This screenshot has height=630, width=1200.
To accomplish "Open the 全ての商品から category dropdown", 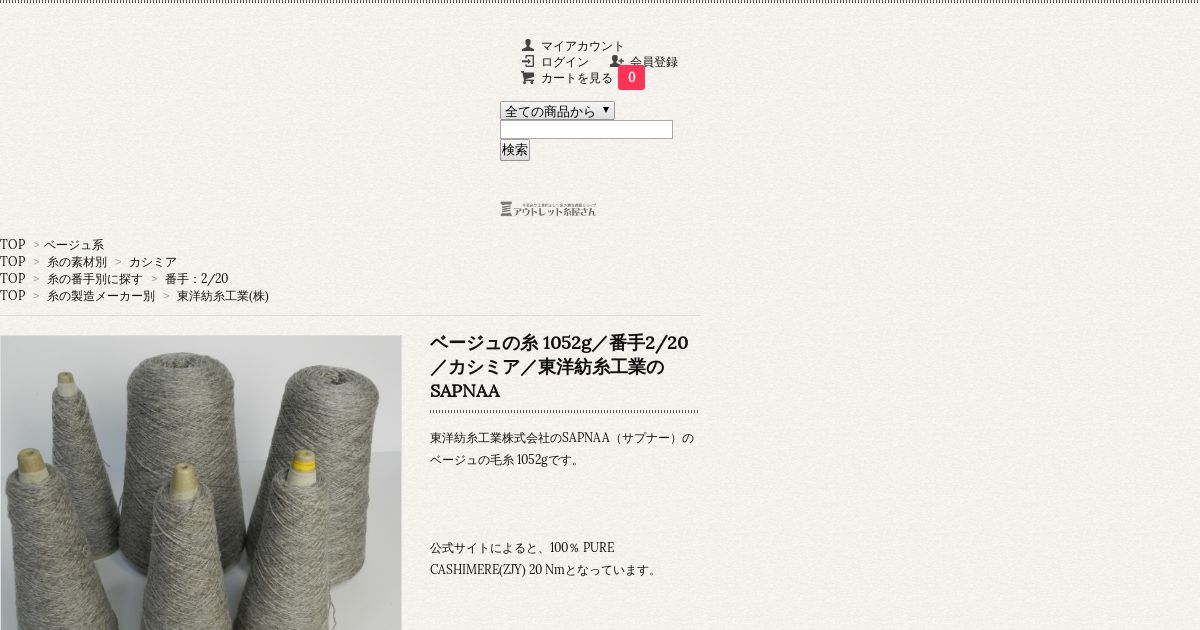I will tap(557, 111).
